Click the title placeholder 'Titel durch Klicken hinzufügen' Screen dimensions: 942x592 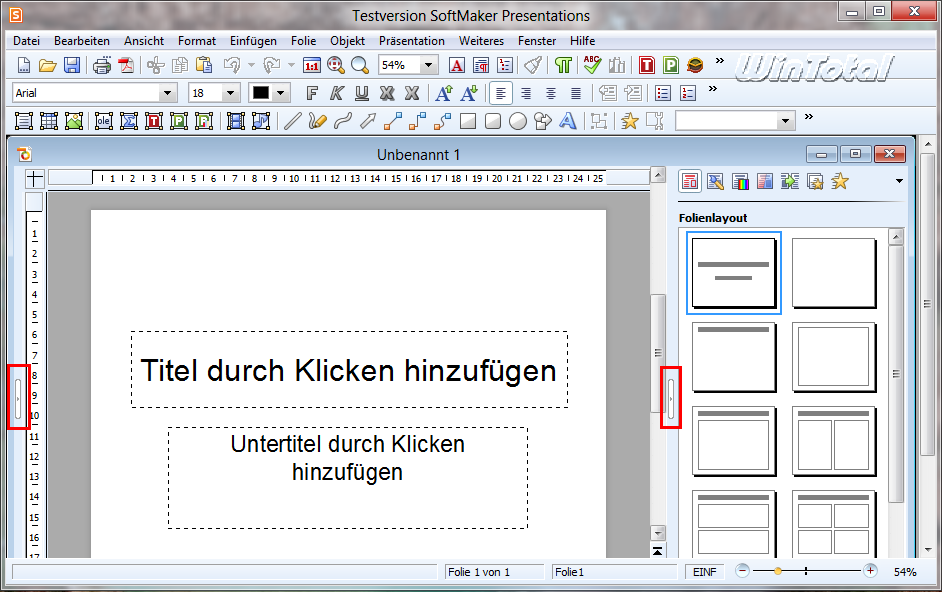pos(349,370)
